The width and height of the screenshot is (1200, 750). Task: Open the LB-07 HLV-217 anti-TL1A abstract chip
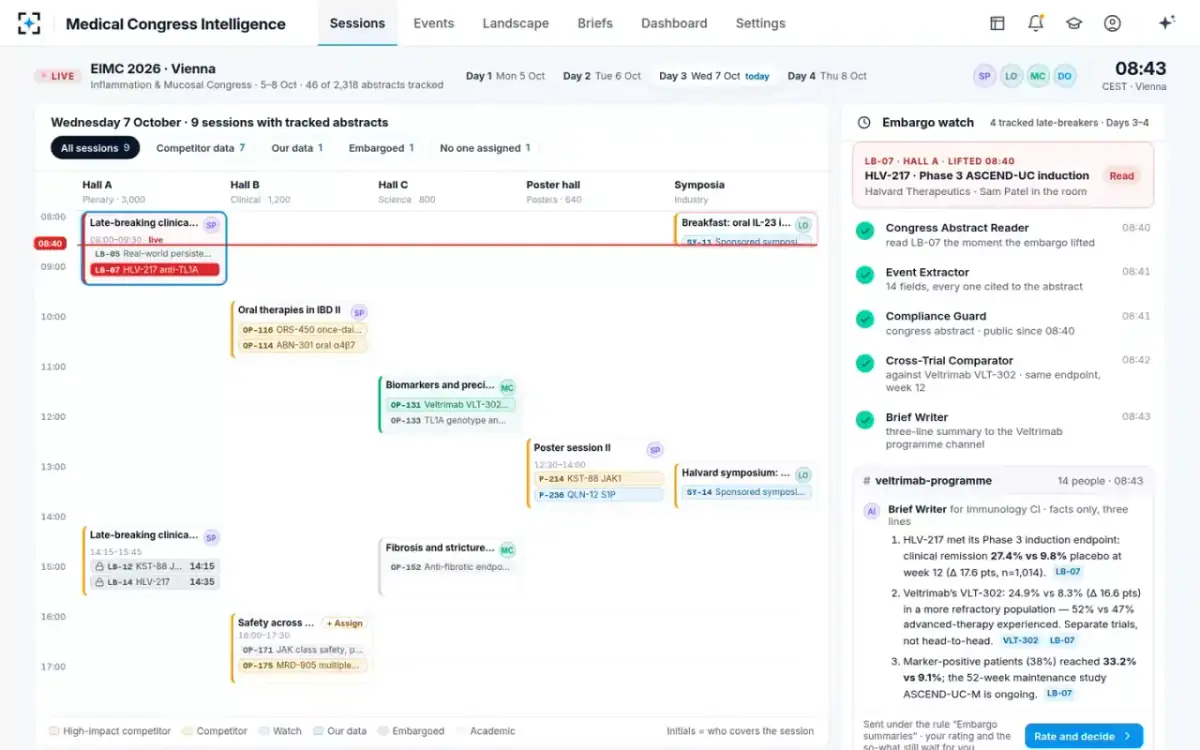(155, 270)
